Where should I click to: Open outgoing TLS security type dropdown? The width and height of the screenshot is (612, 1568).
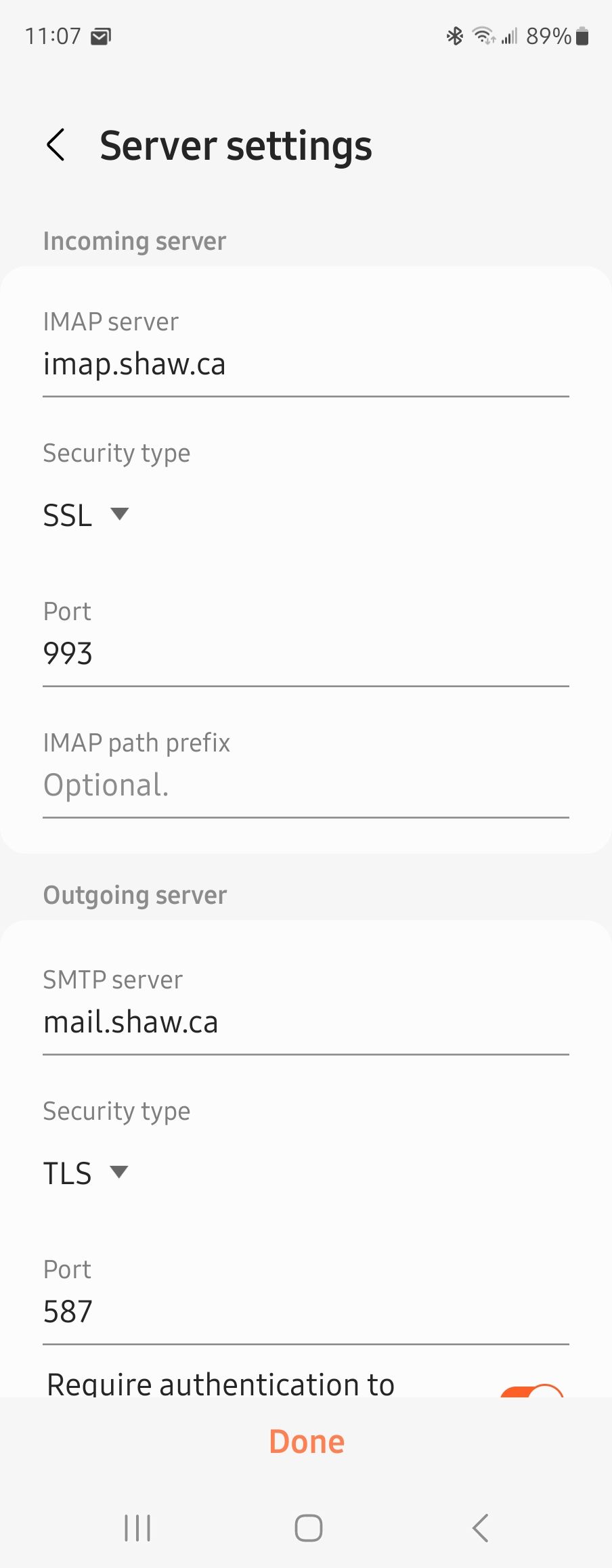coord(85,1173)
